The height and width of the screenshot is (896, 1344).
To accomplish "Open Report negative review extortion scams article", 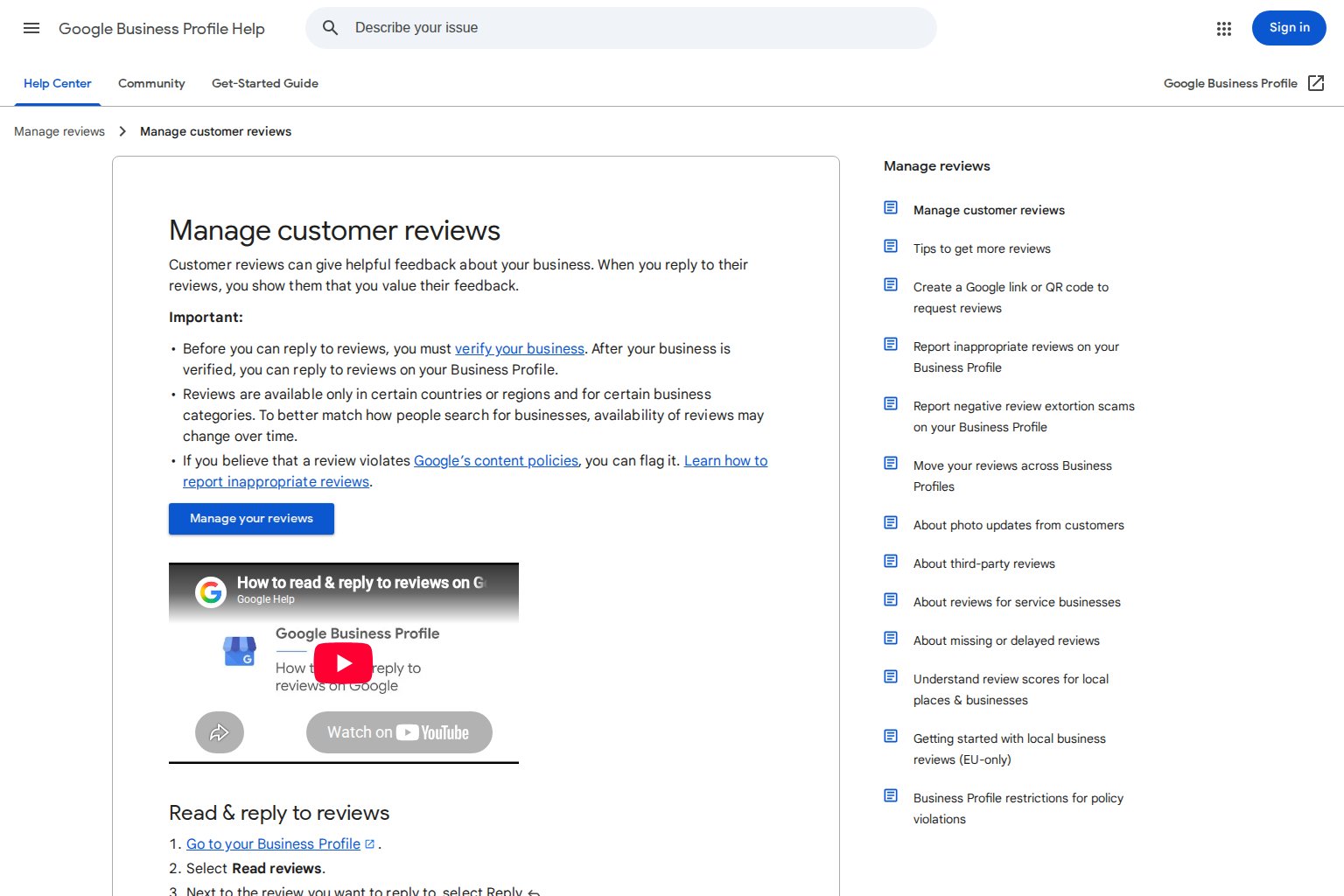I will click(1024, 416).
